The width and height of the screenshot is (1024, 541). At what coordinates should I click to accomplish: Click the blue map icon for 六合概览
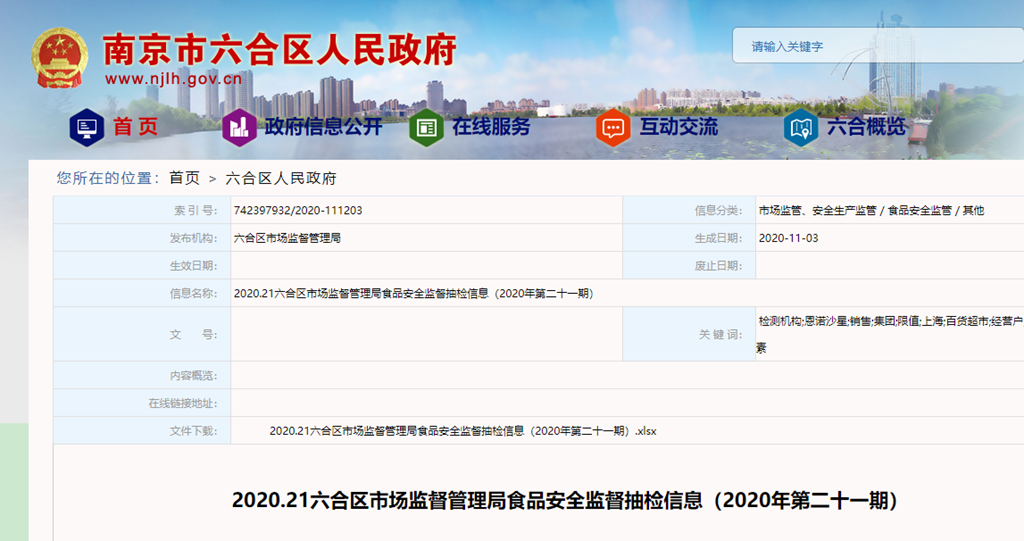click(x=800, y=127)
